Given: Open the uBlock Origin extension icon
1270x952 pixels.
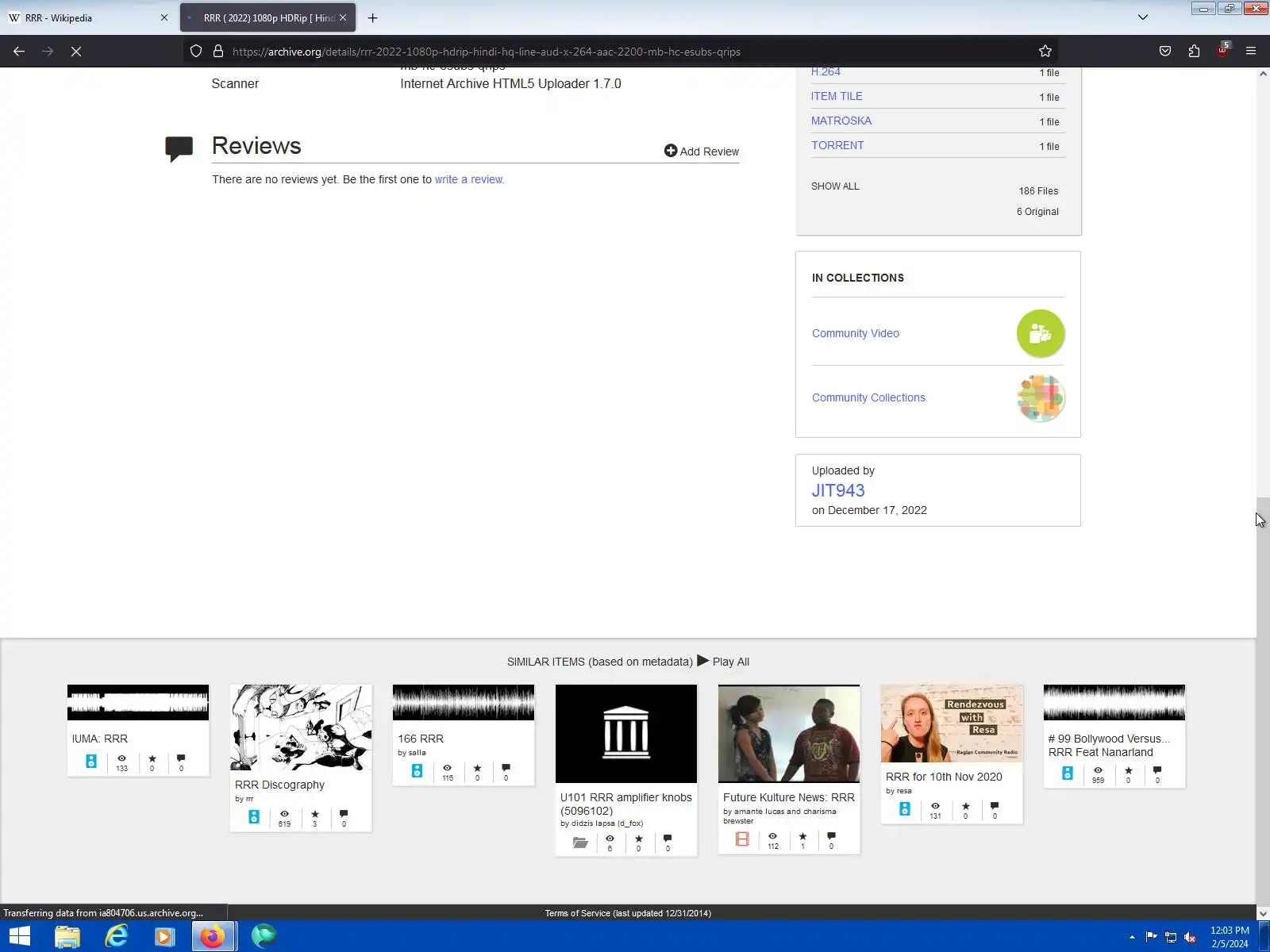Looking at the screenshot, I should 1223,50.
